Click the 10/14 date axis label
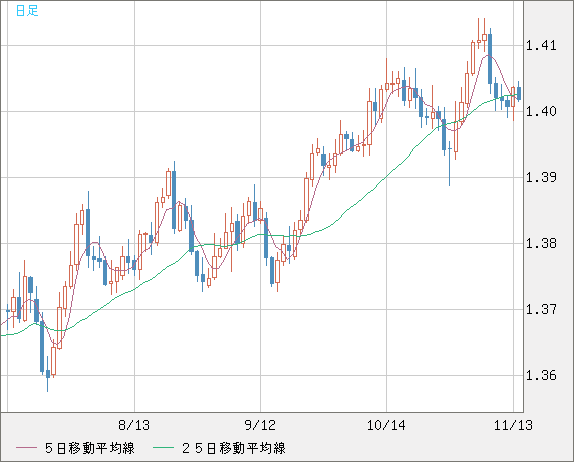Screen dimensions: 574x462 386,425
